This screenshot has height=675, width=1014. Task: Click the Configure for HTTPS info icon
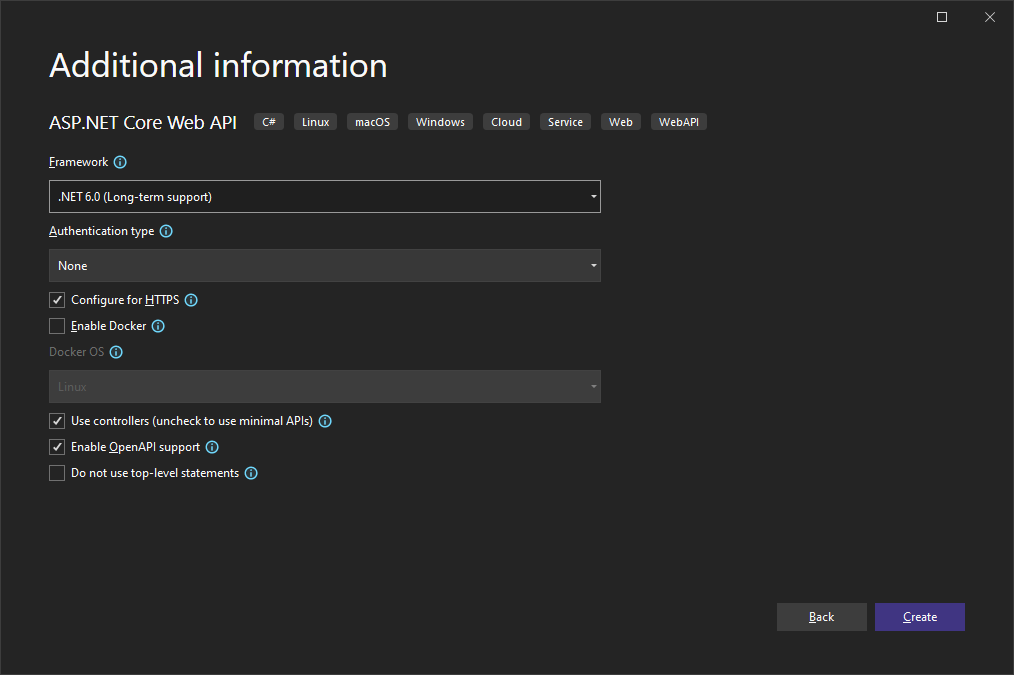pyautogui.click(x=191, y=299)
